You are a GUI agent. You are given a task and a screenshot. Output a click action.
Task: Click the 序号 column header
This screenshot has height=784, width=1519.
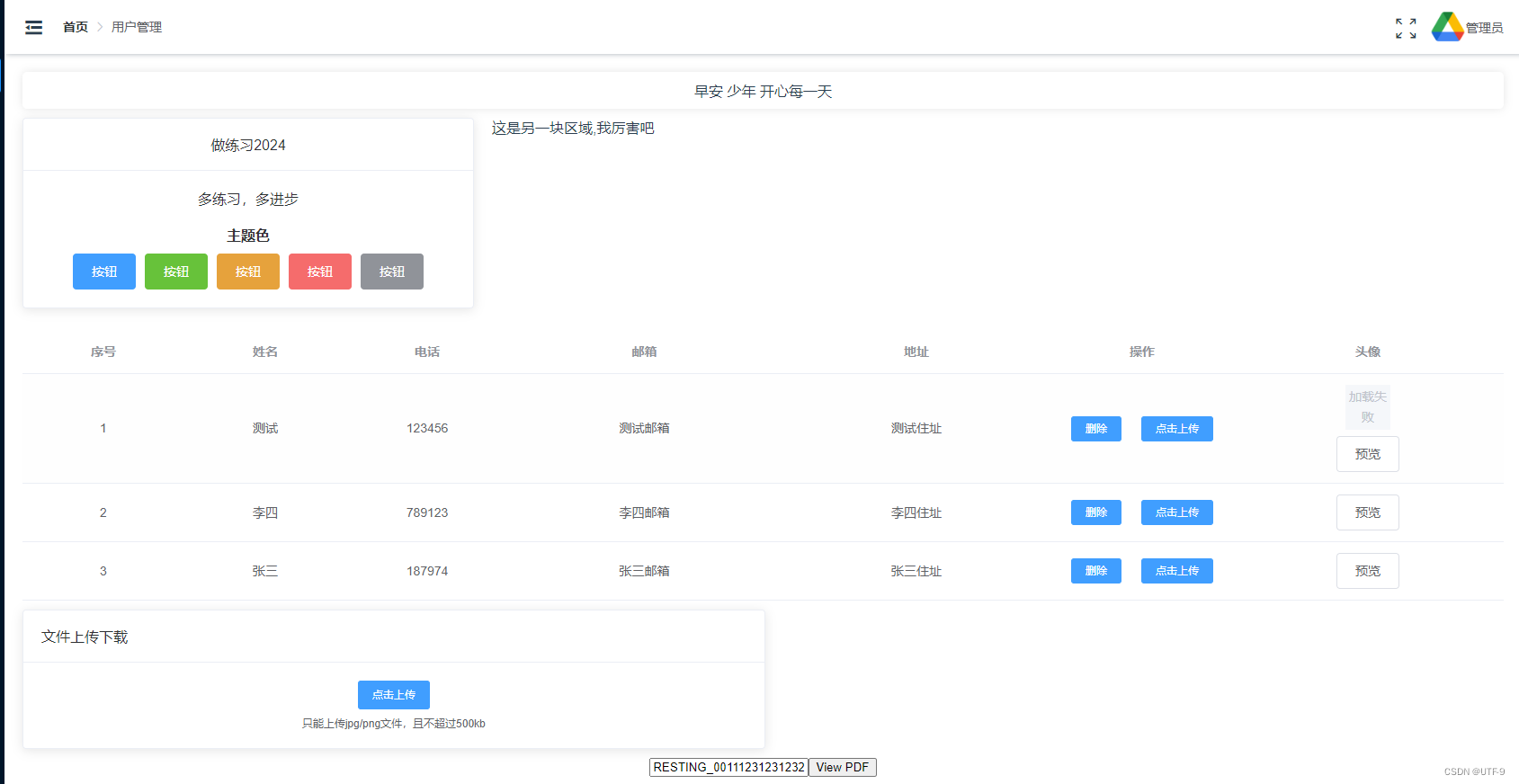103,352
